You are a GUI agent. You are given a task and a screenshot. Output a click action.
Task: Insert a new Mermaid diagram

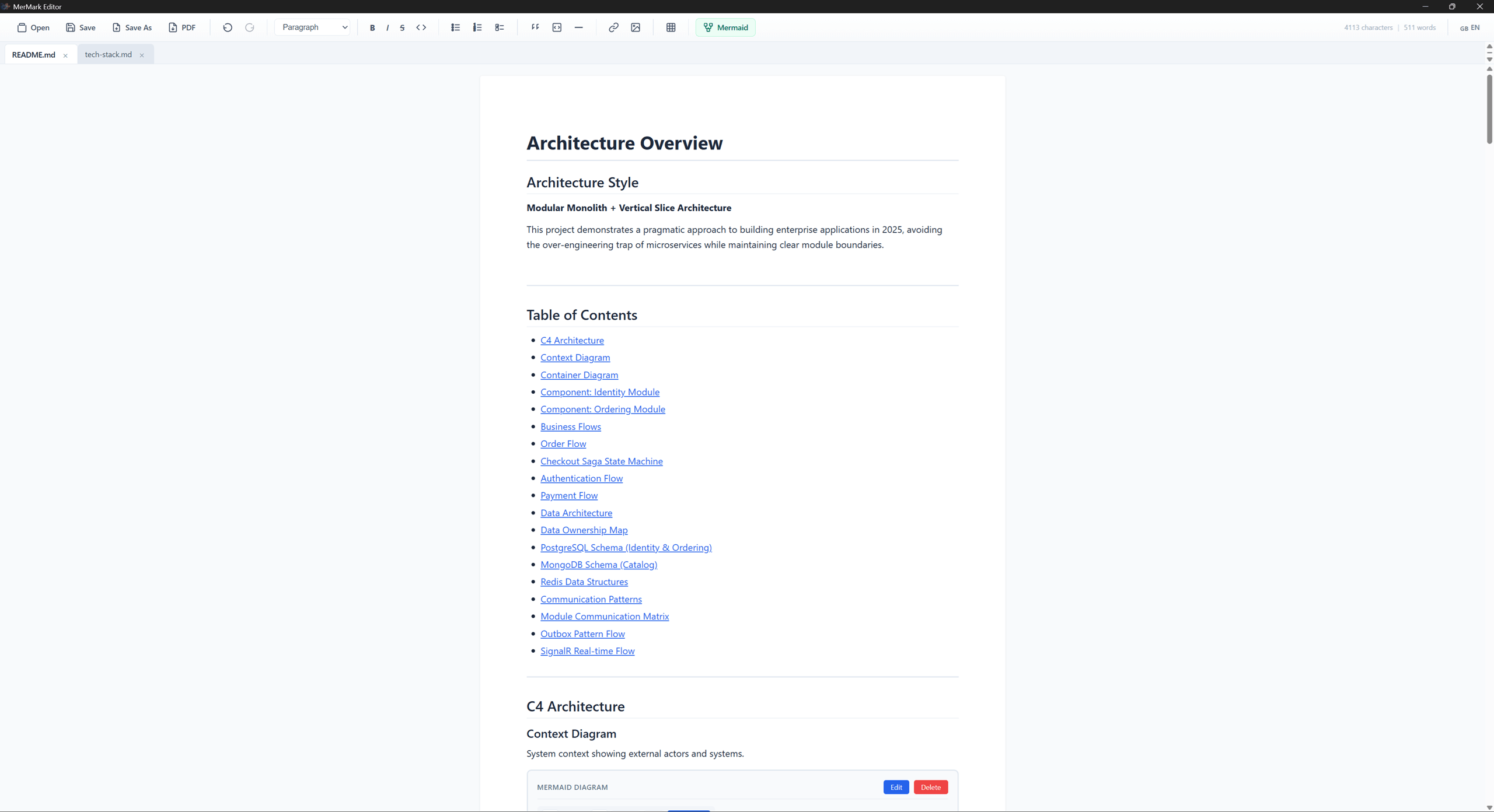(x=725, y=27)
